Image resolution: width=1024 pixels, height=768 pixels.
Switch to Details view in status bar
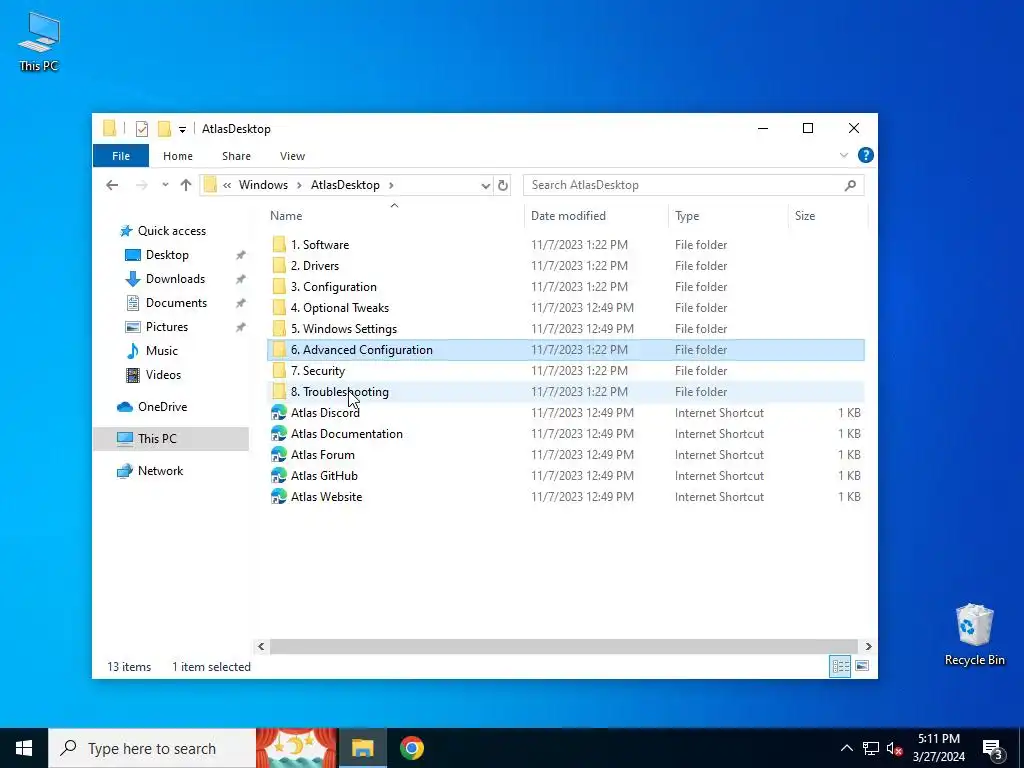coord(840,666)
